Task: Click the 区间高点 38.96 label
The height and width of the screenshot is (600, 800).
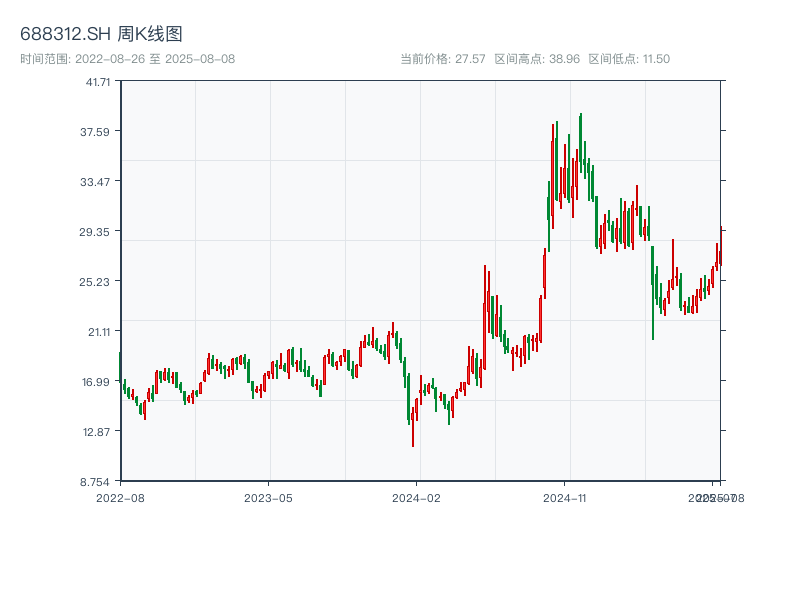Action: click(537, 59)
